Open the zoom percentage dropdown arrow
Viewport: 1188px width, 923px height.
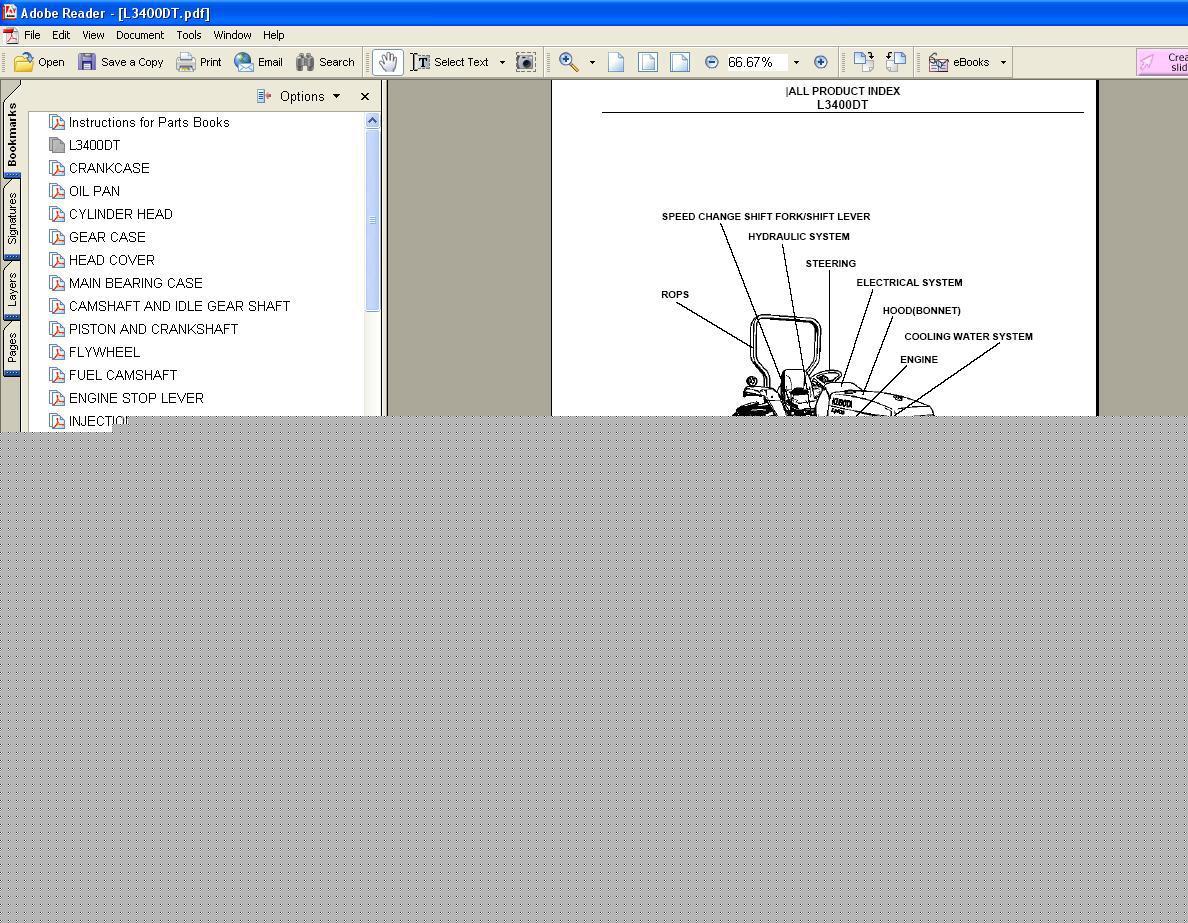click(x=796, y=62)
